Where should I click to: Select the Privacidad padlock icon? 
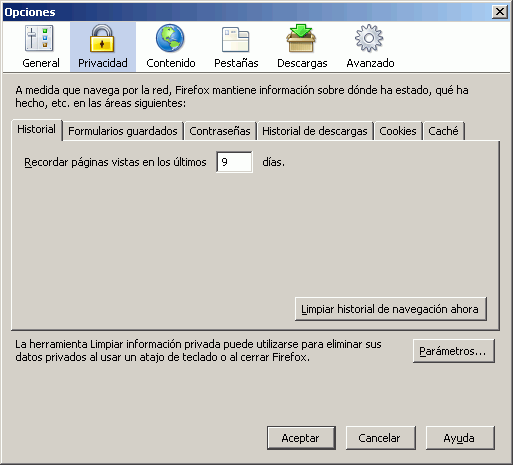pos(102,39)
